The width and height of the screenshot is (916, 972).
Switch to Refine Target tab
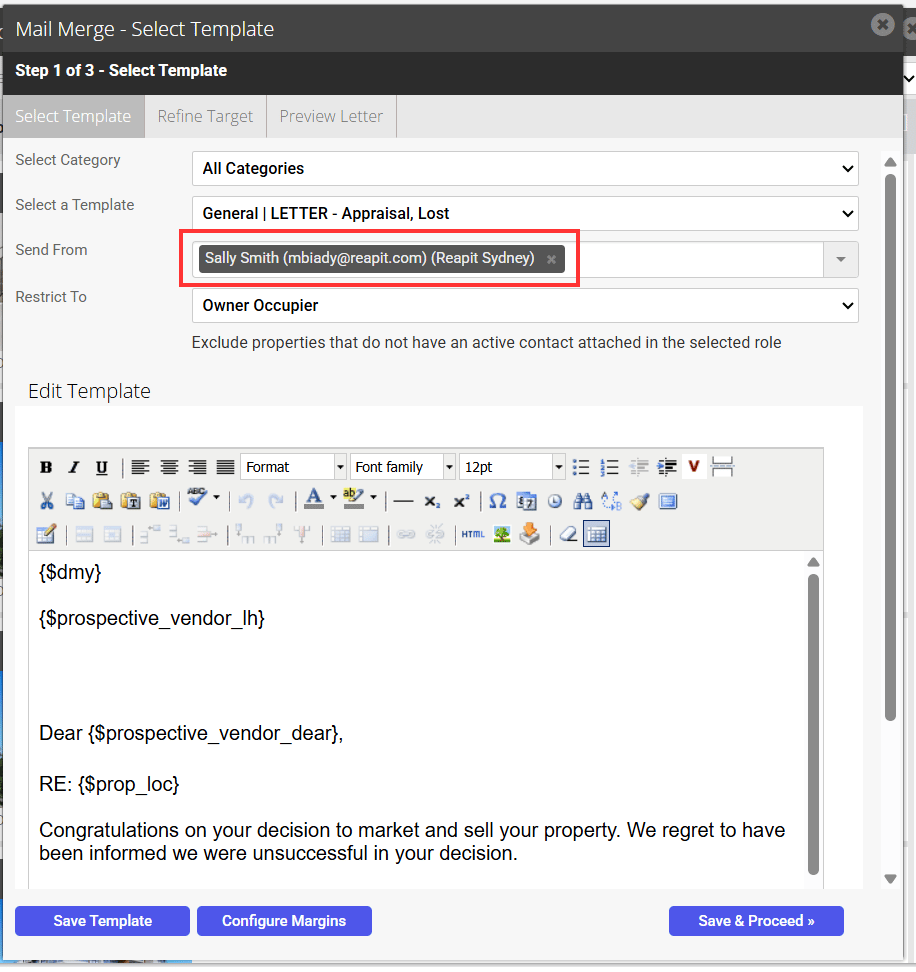tap(205, 117)
